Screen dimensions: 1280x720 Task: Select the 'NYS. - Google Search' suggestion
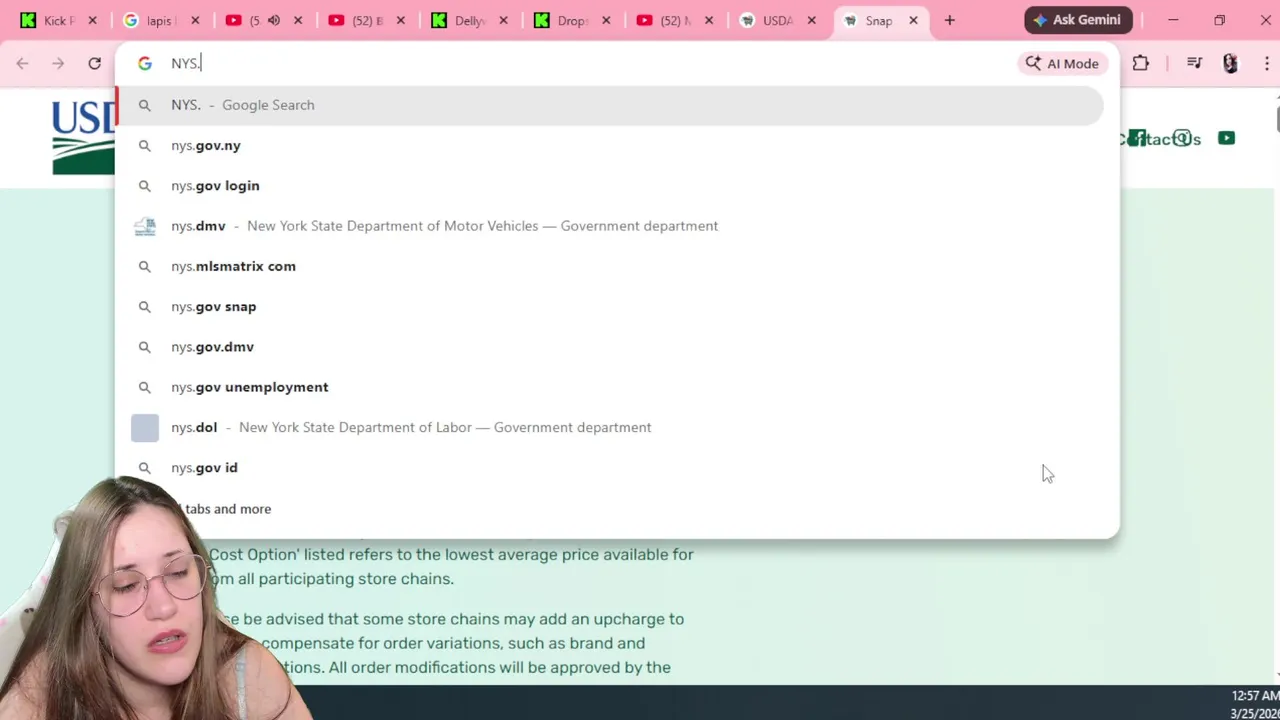point(610,105)
